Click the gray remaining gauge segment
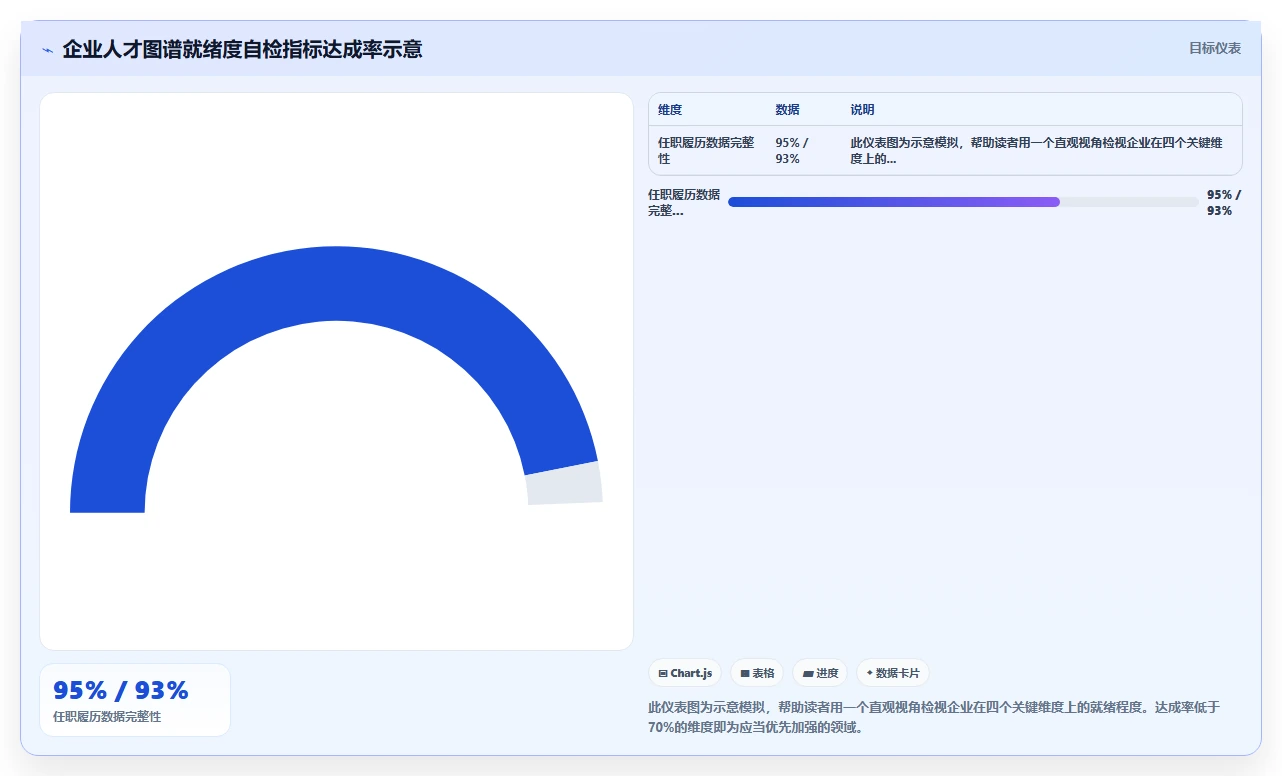This screenshot has width=1282, height=776. point(564,483)
